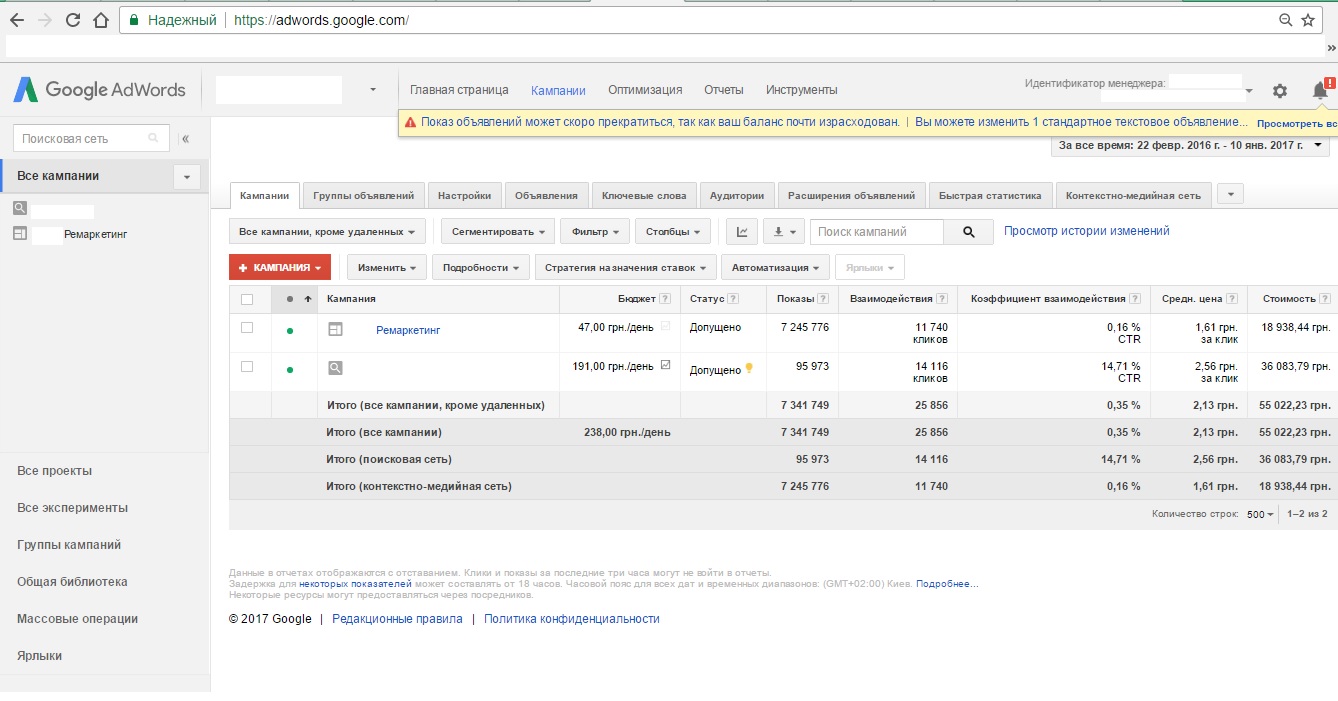Open Оптимизация in top menu
Viewport: 1338px width, 701px height.
pyautogui.click(x=645, y=90)
